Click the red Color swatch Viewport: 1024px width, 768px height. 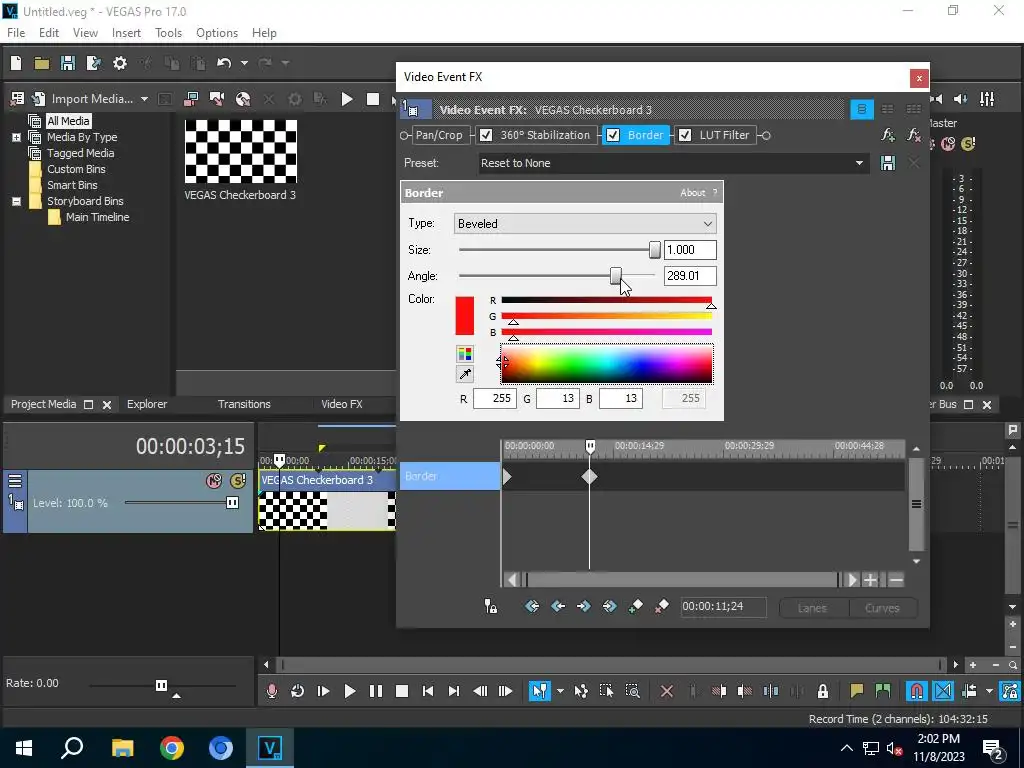464,315
